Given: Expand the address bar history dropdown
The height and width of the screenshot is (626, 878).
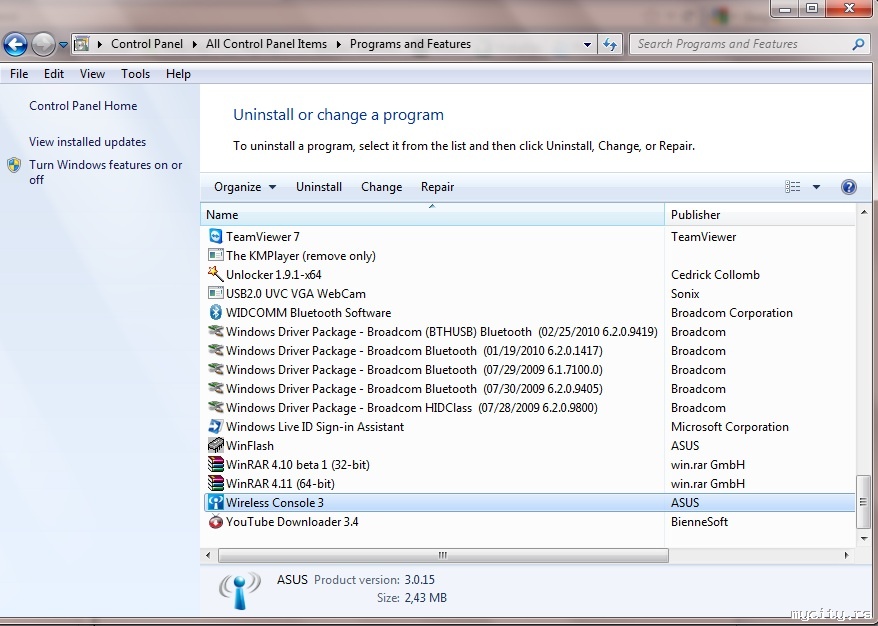Looking at the screenshot, I should click(587, 44).
